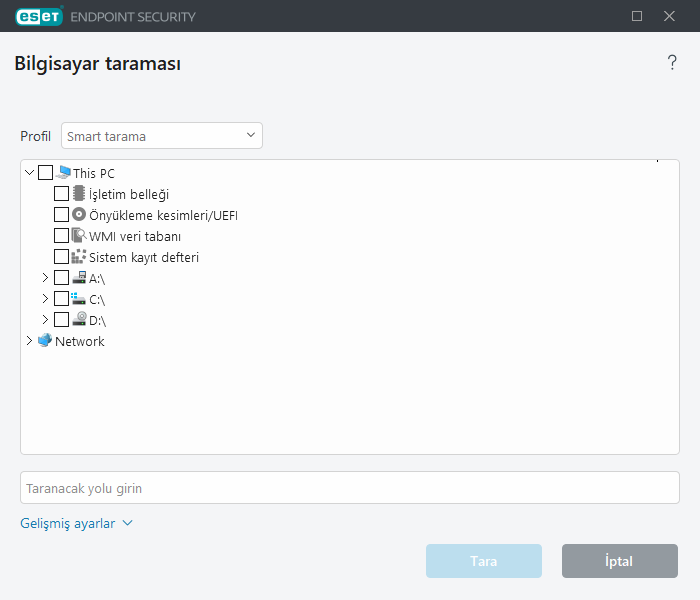Click the İşletim belleği memory chip icon
Viewport: 700px width, 600px height.
79,194
